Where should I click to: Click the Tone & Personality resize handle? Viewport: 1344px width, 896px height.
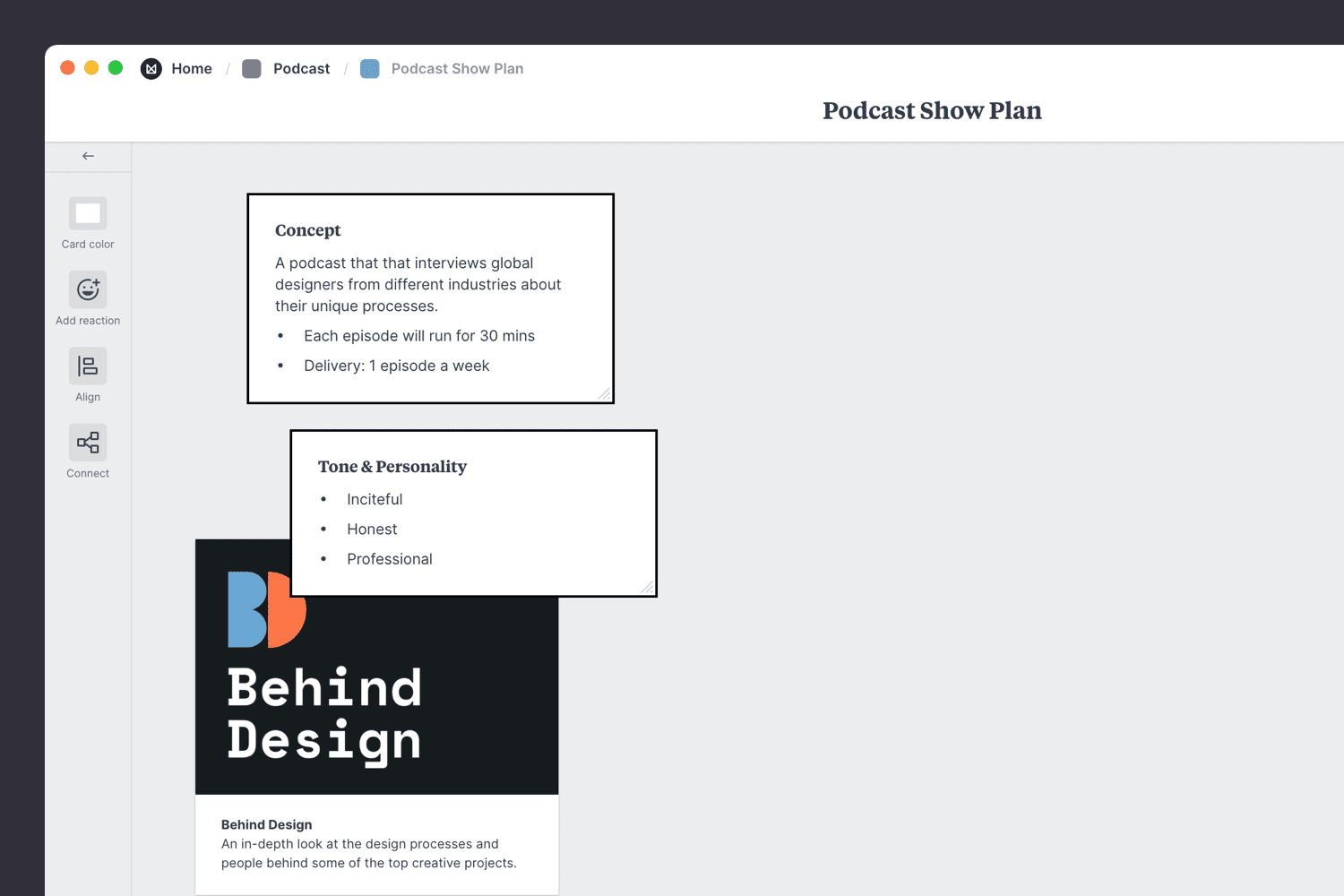tap(649, 586)
